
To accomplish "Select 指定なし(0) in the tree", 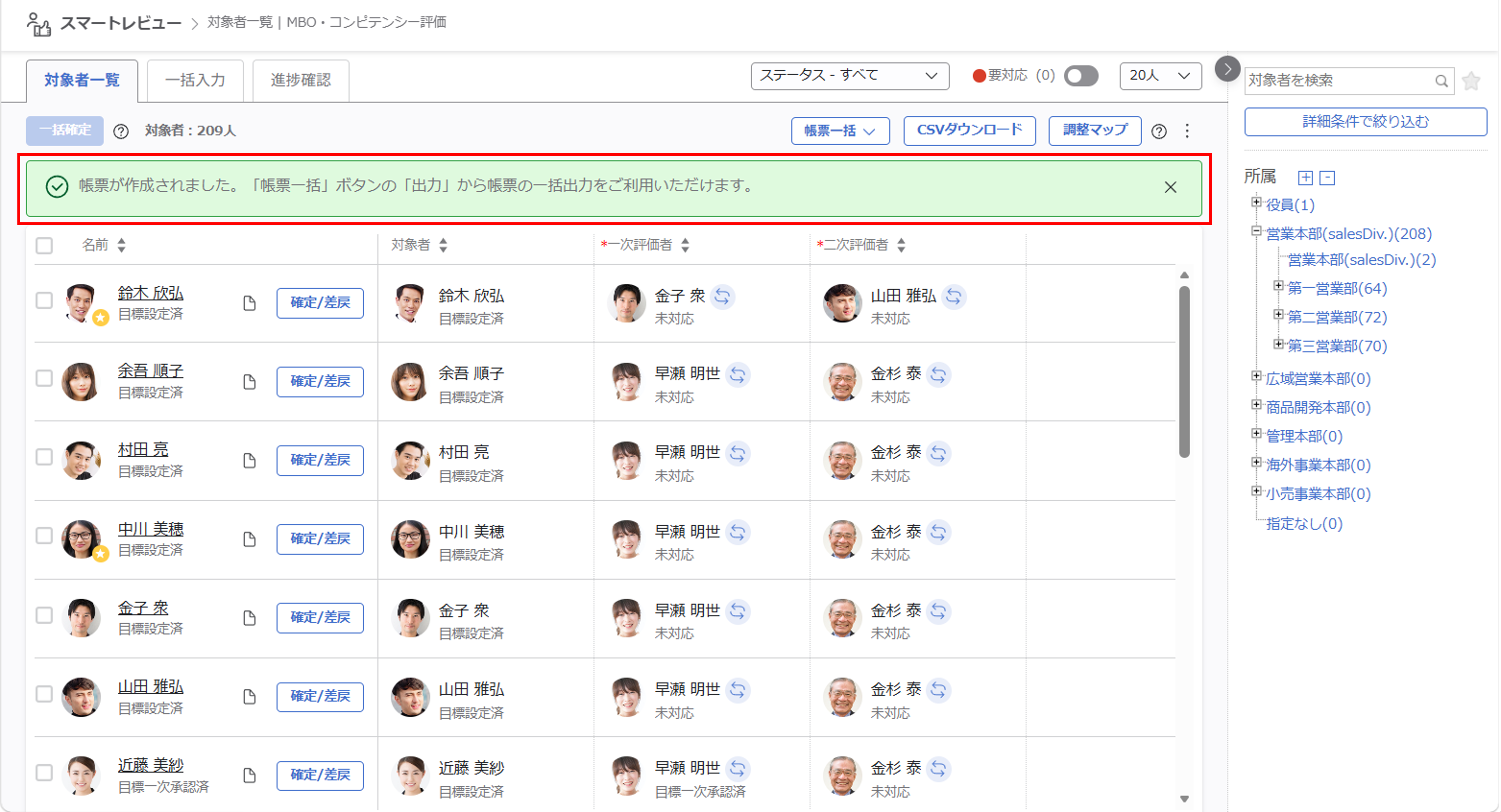I will tap(1304, 524).
